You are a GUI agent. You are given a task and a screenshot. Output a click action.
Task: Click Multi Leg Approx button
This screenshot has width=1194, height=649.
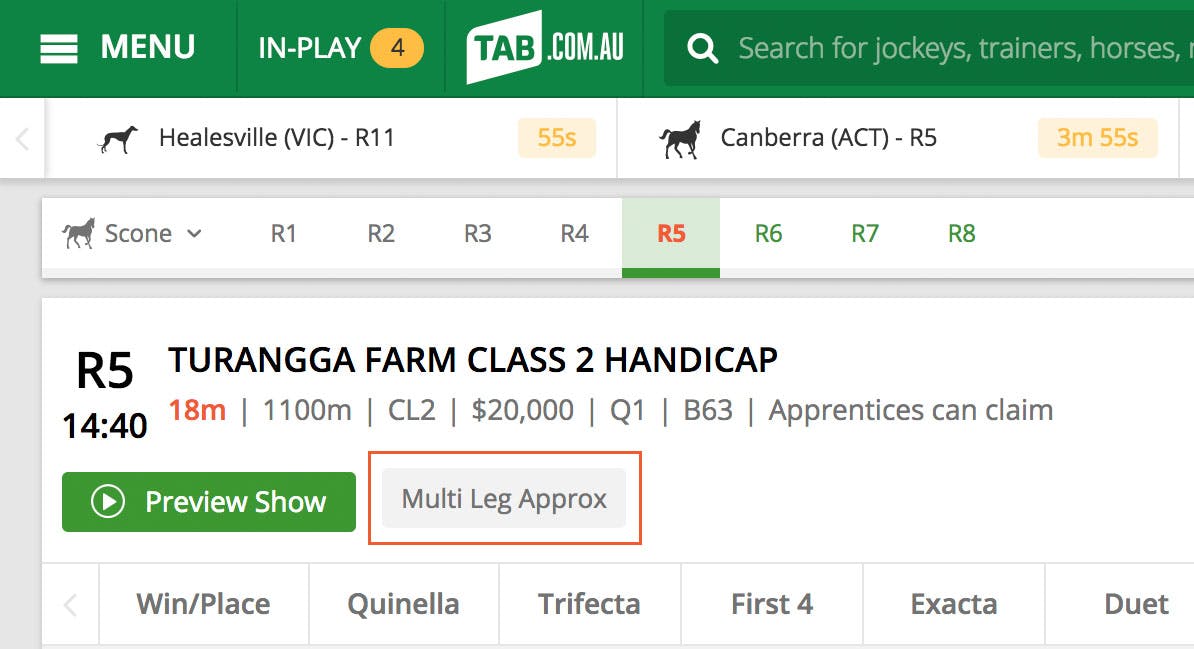click(x=504, y=499)
